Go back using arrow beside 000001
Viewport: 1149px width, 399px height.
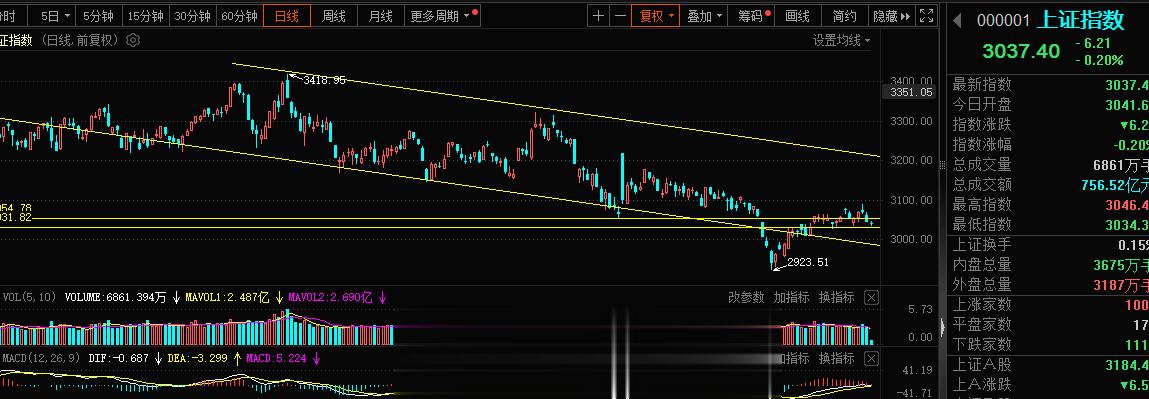click(x=957, y=20)
